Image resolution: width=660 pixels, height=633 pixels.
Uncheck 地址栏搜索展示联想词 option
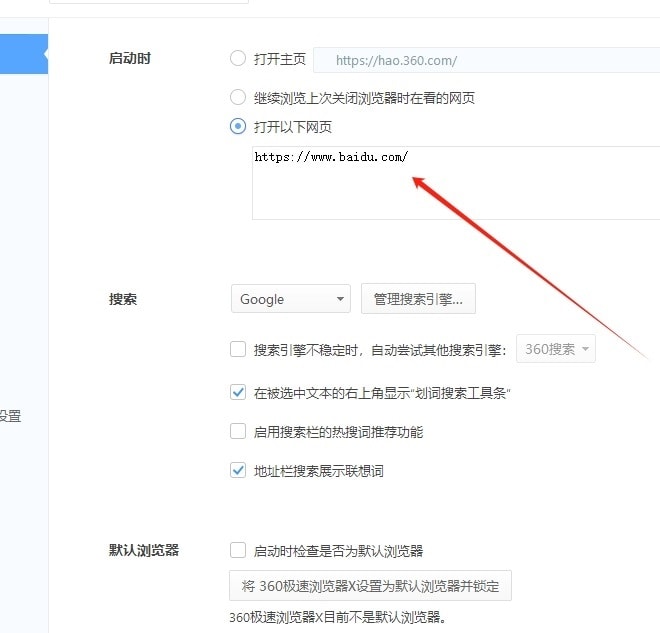tap(238, 470)
